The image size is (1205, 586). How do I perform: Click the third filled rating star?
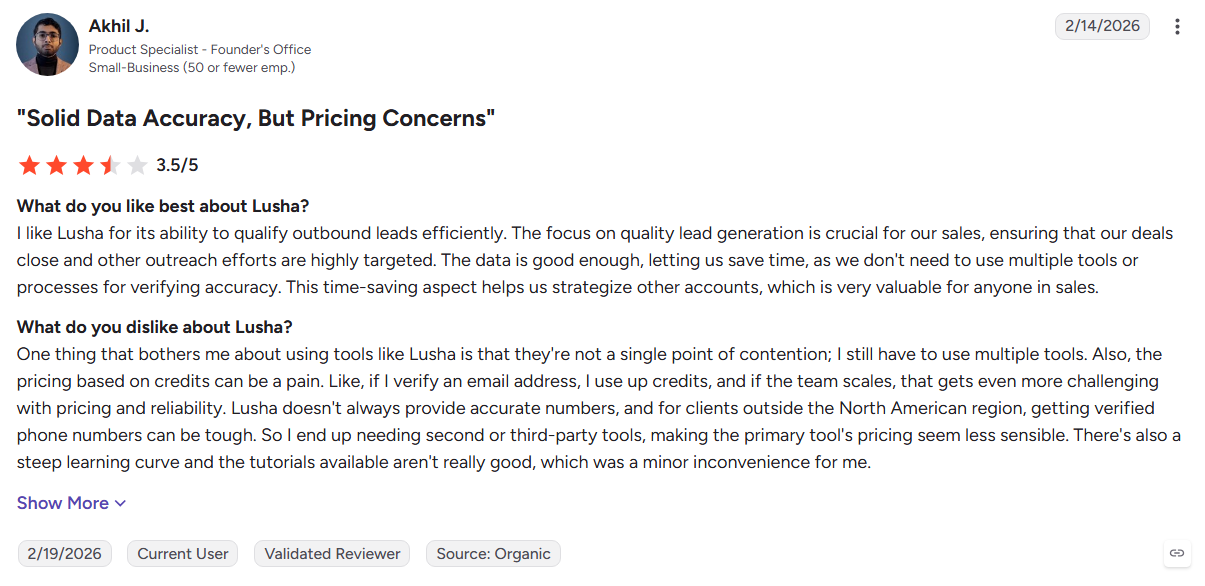pos(83,165)
